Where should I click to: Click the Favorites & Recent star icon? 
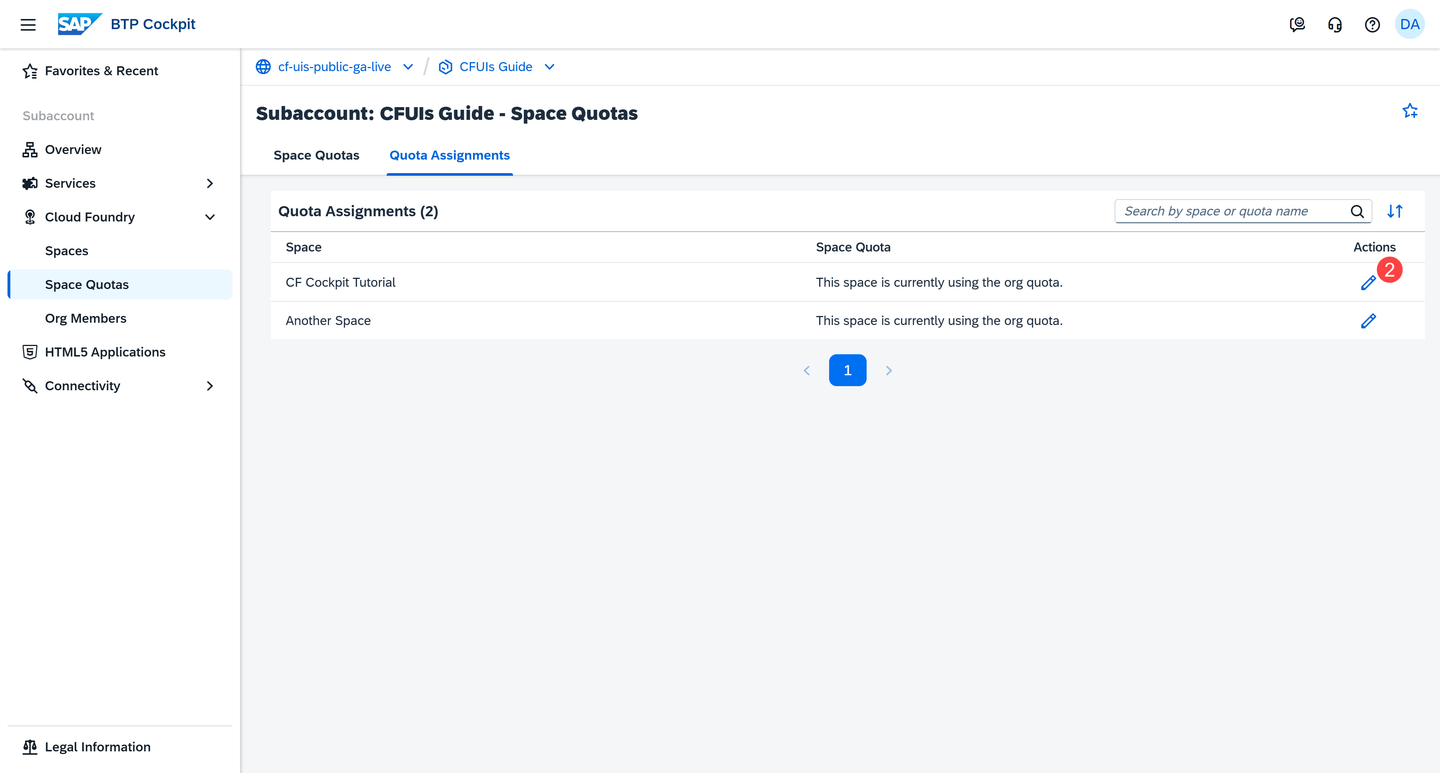pos(30,71)
